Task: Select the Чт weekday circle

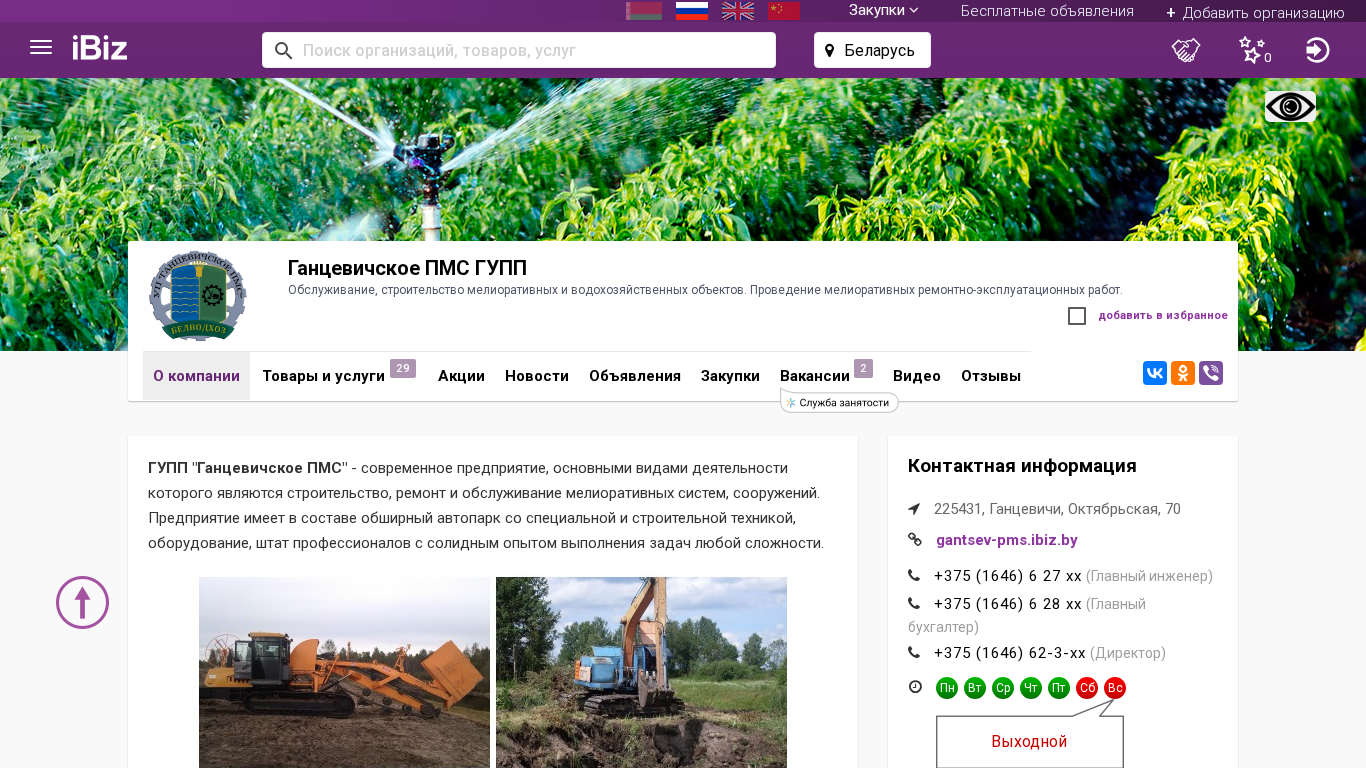Action: pos(1031,688)
